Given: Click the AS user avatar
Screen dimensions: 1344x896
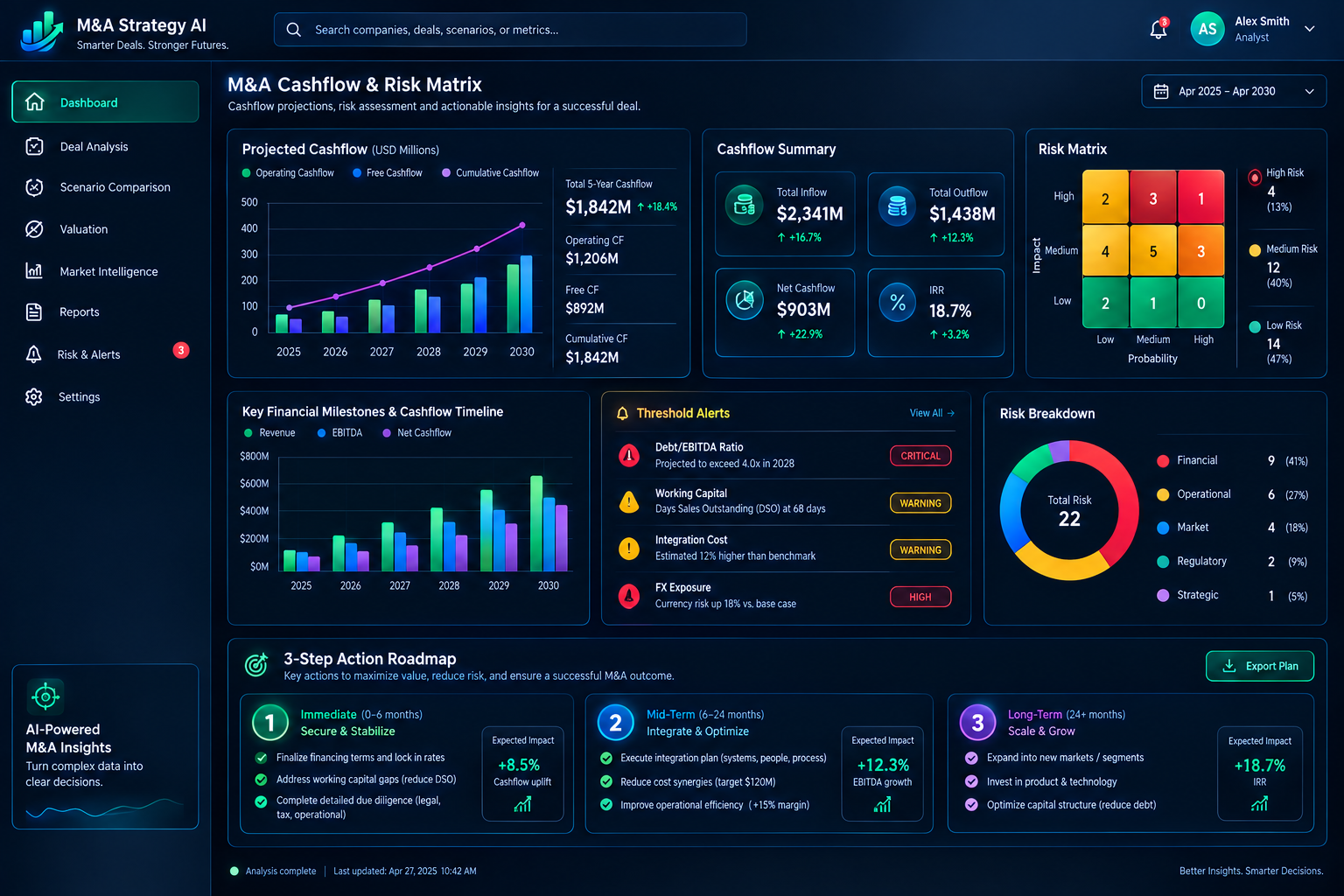Looking at the screenshot, I should (x=1207, y=29).
